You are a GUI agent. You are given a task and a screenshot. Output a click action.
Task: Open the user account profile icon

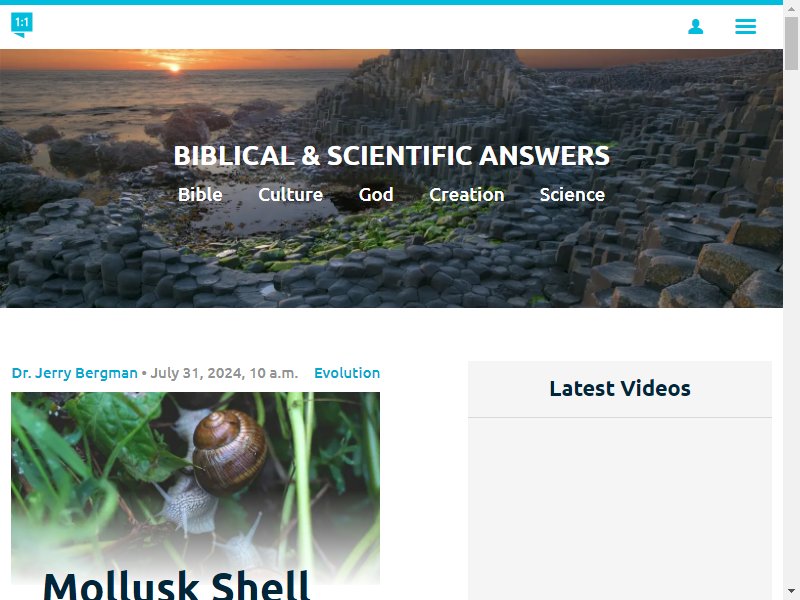tap(695, 27)
